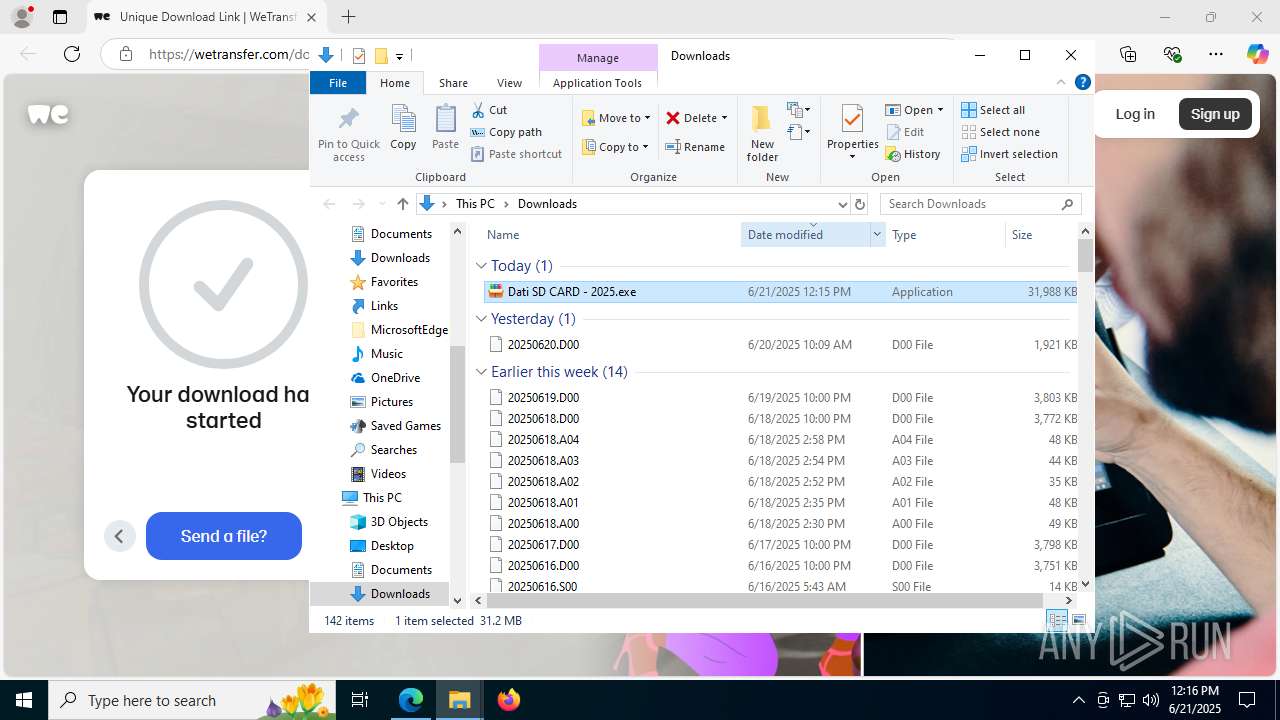The width and height of the screenshot is (1280, 720).
Task: Open Move to dropdown
Action: 616,118
